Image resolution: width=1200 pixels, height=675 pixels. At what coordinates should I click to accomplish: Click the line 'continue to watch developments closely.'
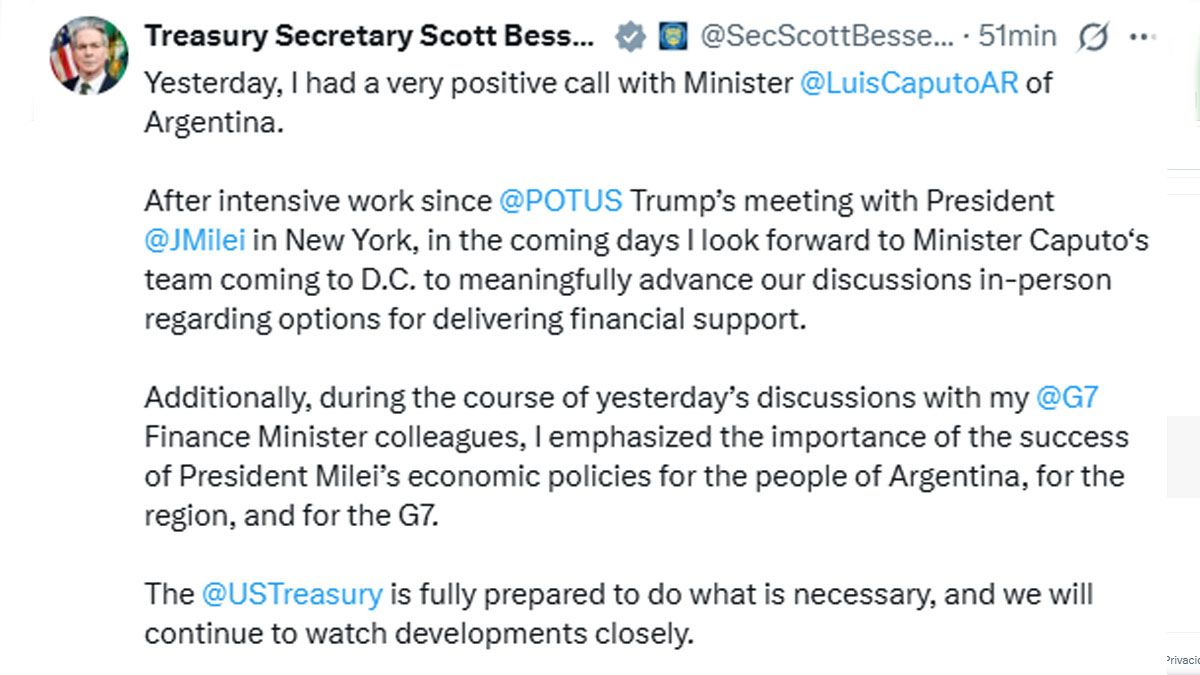pyautogui.click(x=417, y=633)
